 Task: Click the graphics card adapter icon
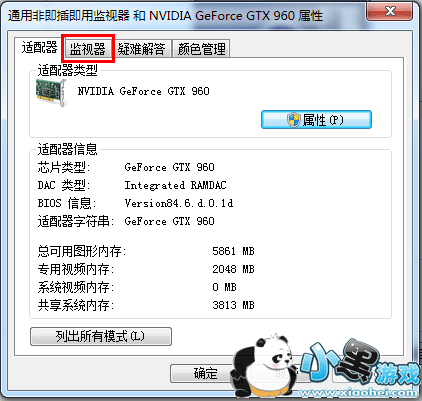(x=51, y=93)
